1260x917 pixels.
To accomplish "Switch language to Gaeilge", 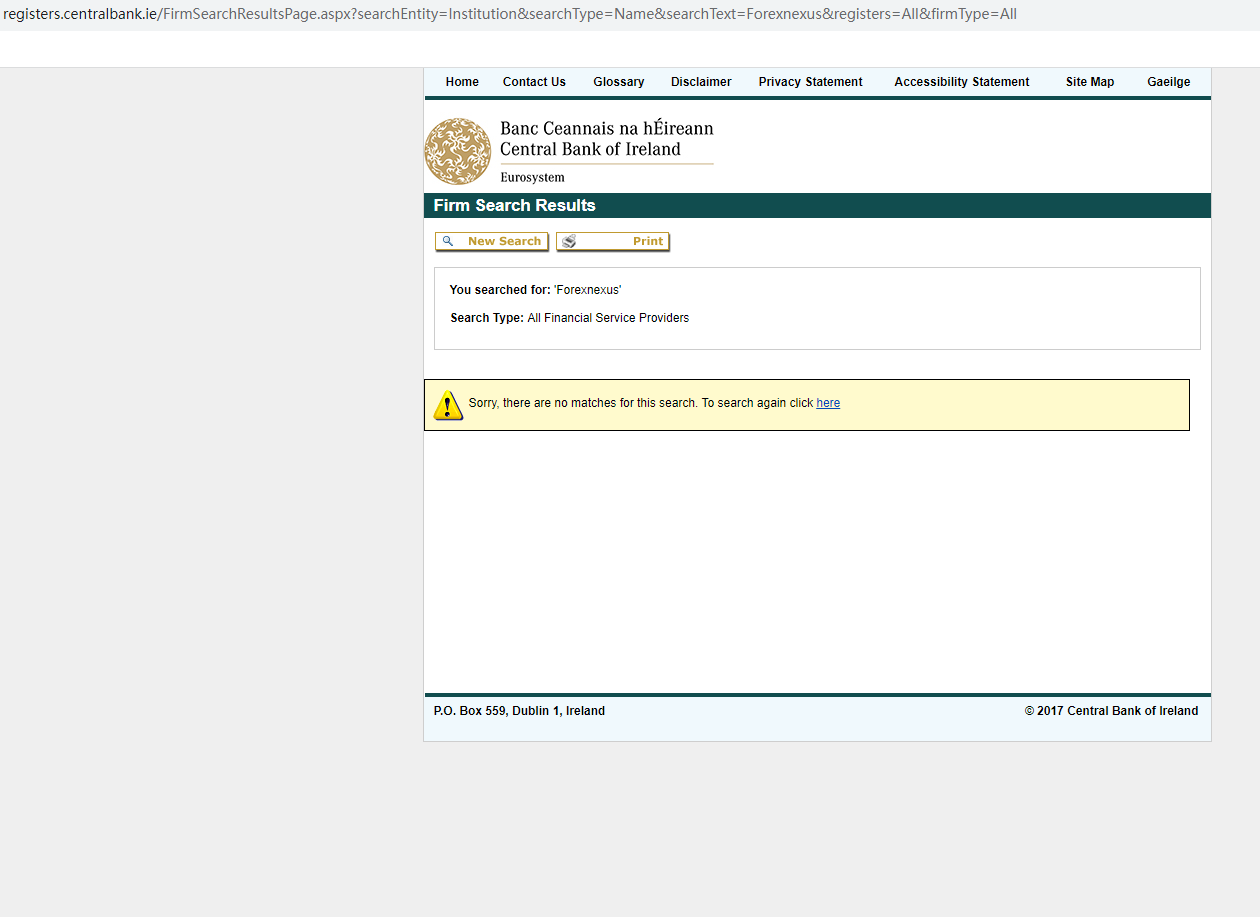I will 1168,82.
